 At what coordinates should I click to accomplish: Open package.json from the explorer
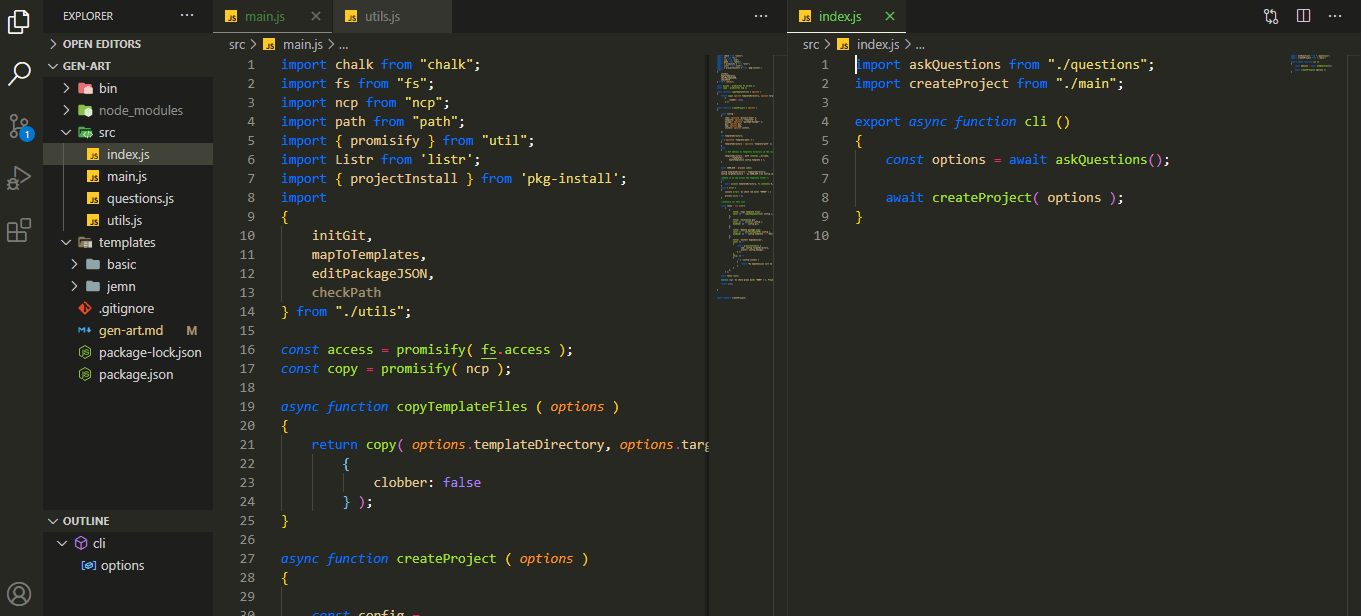136,374
